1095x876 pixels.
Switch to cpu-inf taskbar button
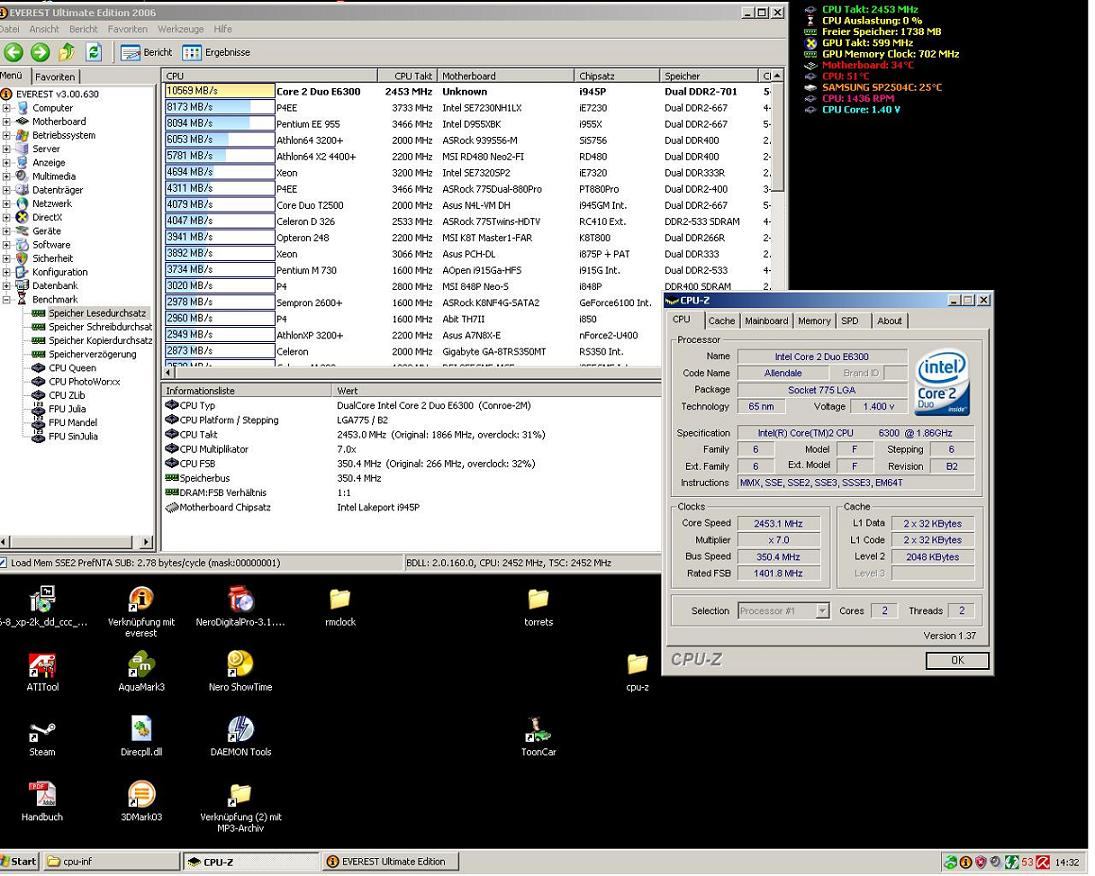coord(112,862)
